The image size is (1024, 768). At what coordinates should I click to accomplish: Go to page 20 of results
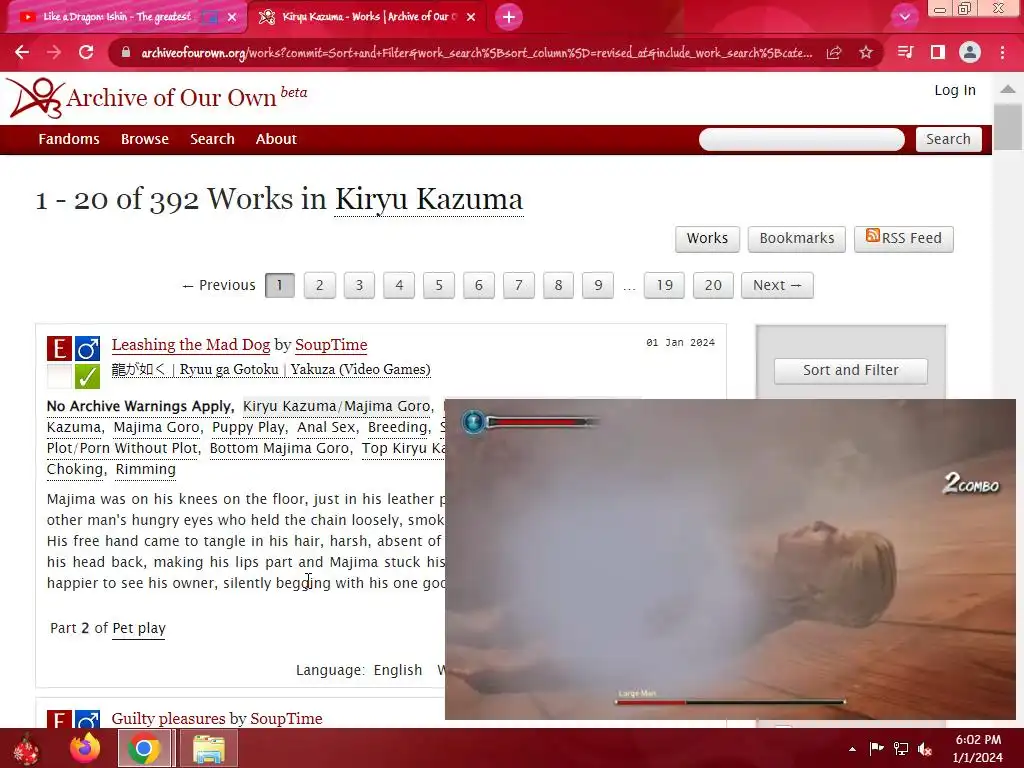(713, 285)
